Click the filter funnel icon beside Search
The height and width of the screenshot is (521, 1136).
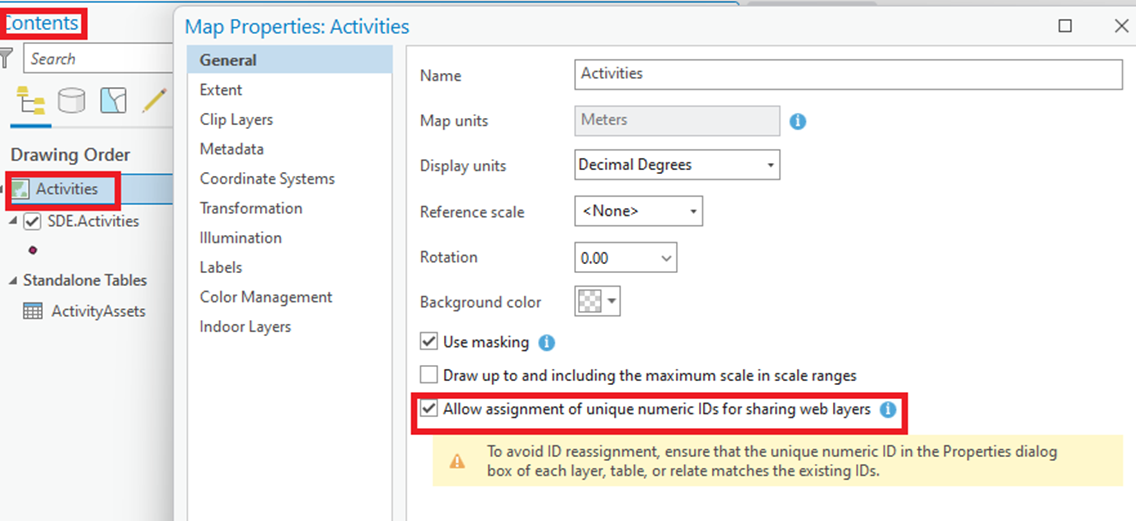click(x=6, y=58)
